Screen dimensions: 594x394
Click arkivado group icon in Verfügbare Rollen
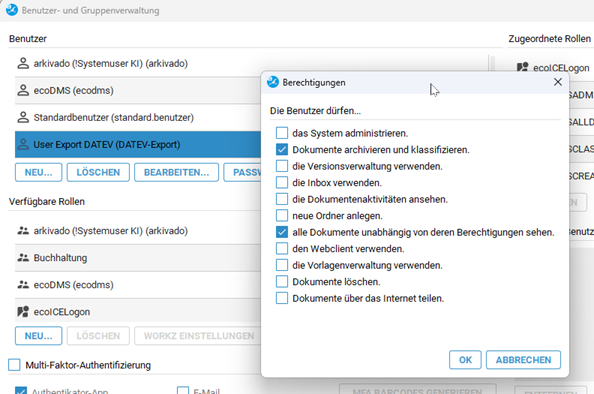coord(23,231)
